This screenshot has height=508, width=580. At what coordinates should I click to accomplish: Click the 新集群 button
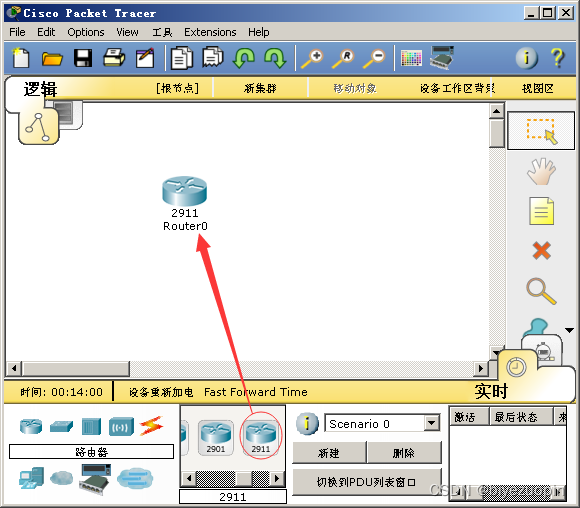(x=260, y=88)
